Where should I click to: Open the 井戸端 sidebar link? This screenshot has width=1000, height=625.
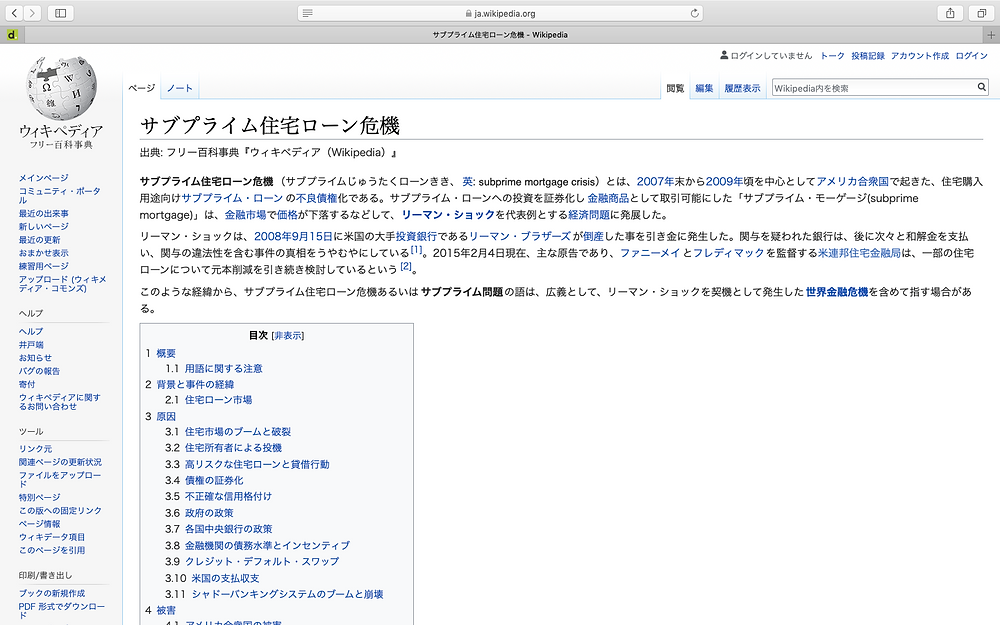tap(31, 345)
